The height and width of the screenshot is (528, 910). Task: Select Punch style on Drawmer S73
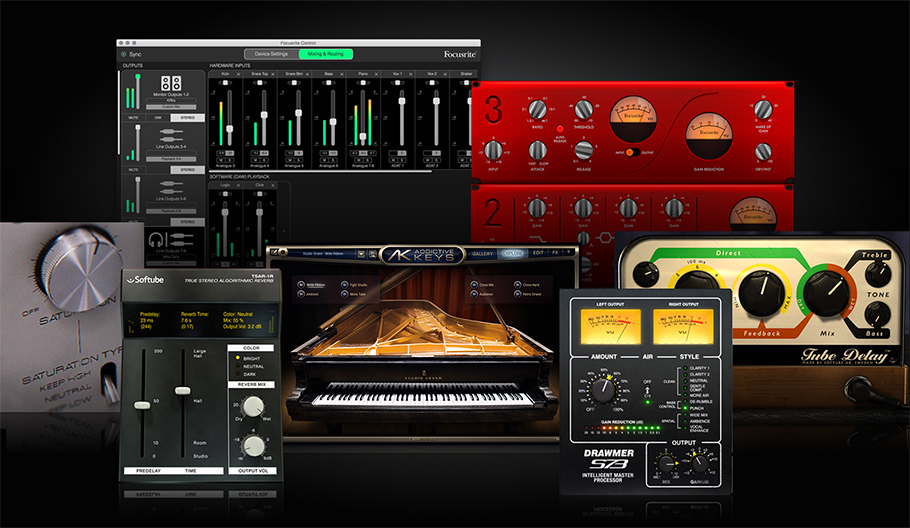click(x=685, y=408)
